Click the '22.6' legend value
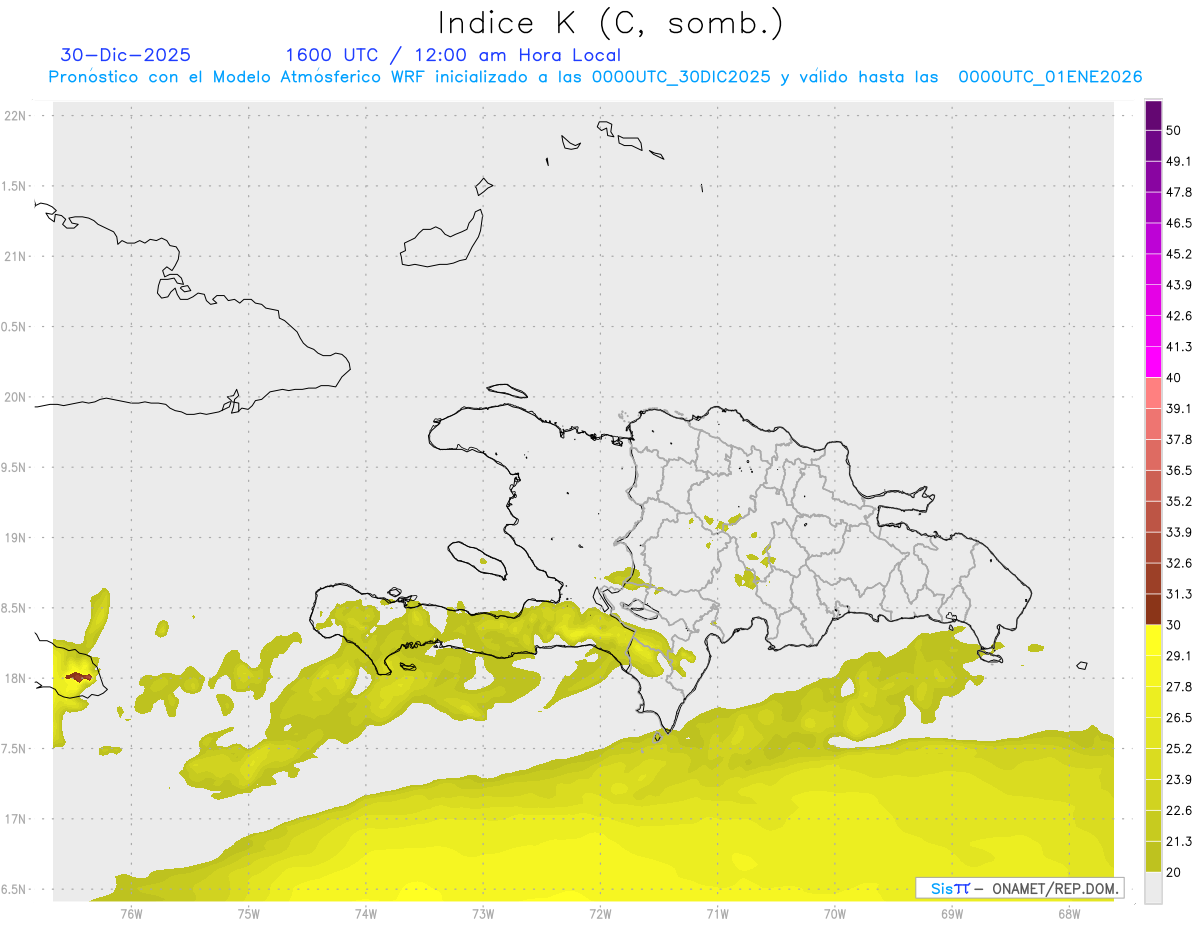The image size is (1200, 927). pos(1179,811)
